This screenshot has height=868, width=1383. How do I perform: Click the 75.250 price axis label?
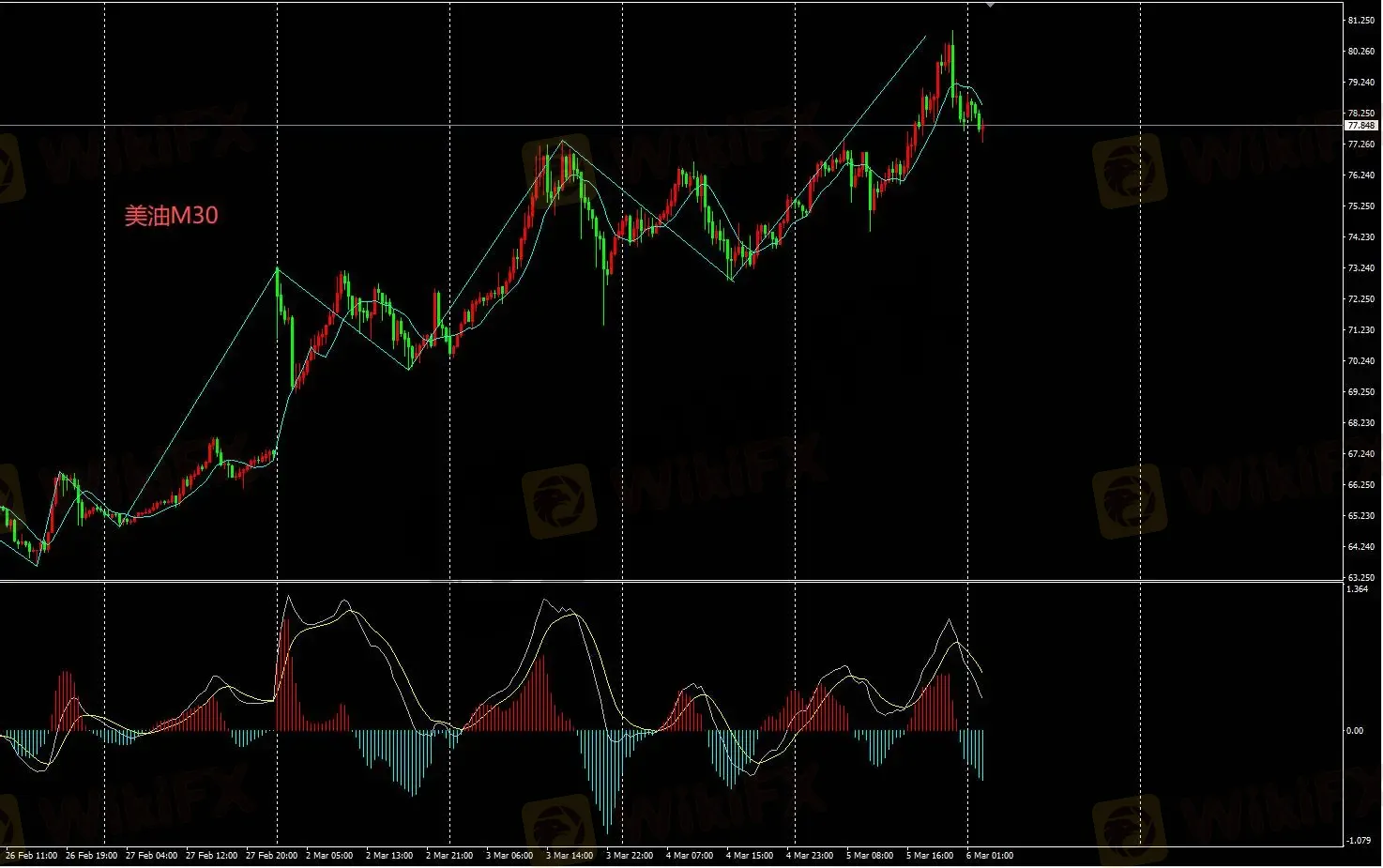point(1361,206)
